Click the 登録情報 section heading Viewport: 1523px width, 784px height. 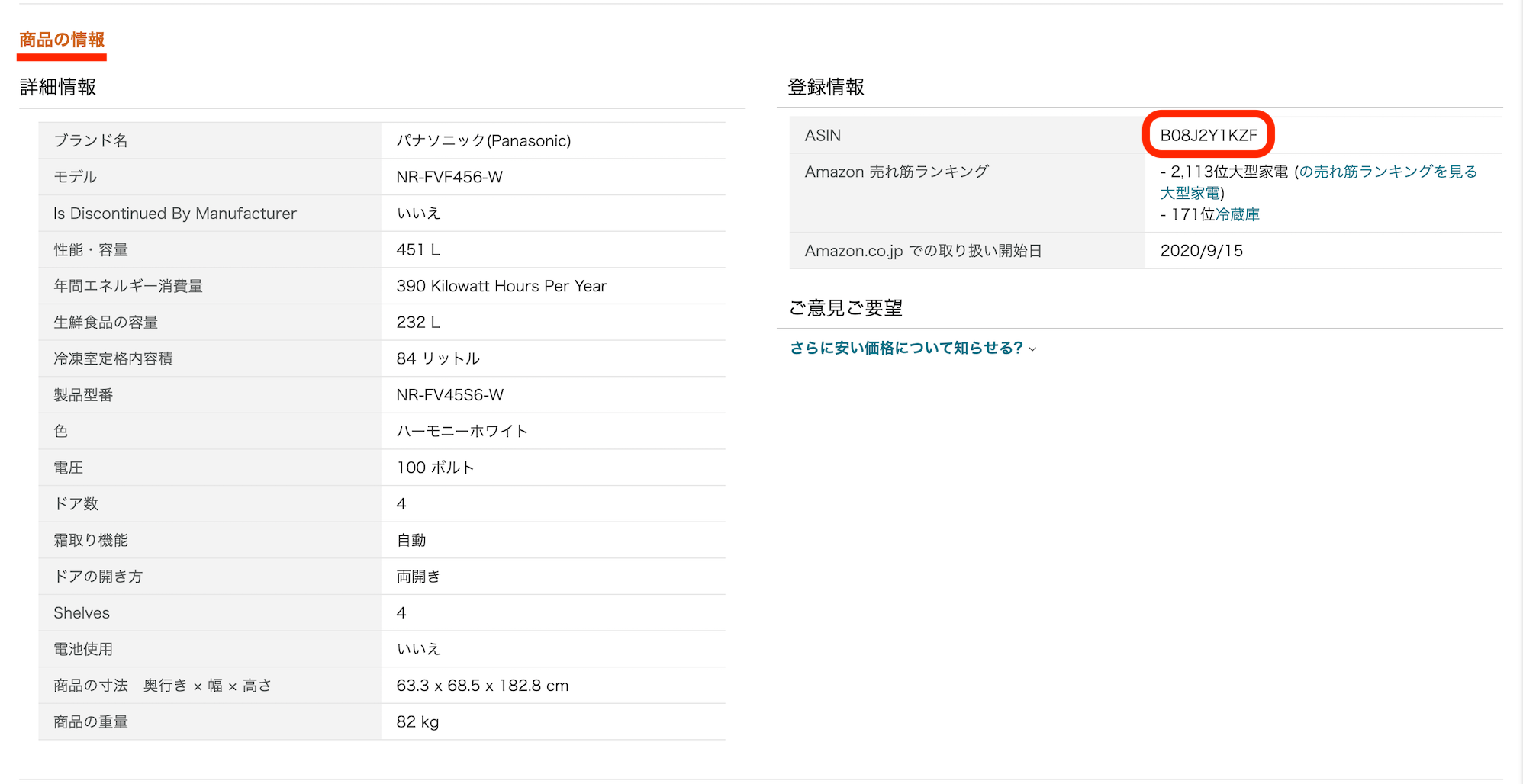(826, 87)
